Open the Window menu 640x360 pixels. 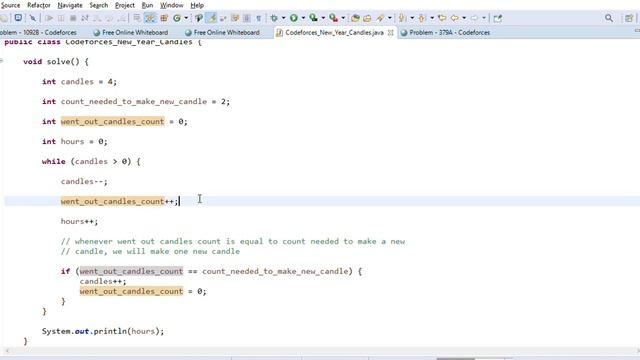pos(171,5)
